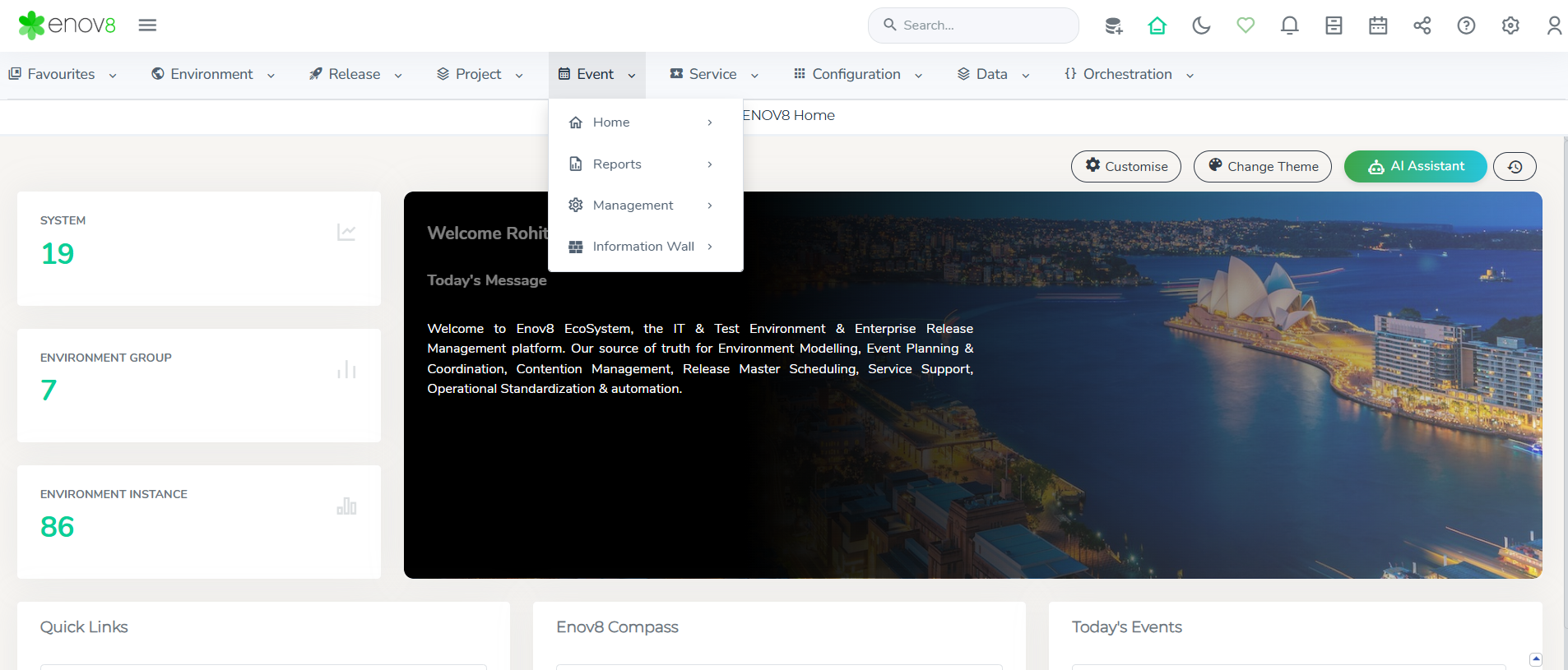Open the notifications bell
The height and width of the screenshot is (670, 1568).
pyautogui.click(x=1289, y=25)
